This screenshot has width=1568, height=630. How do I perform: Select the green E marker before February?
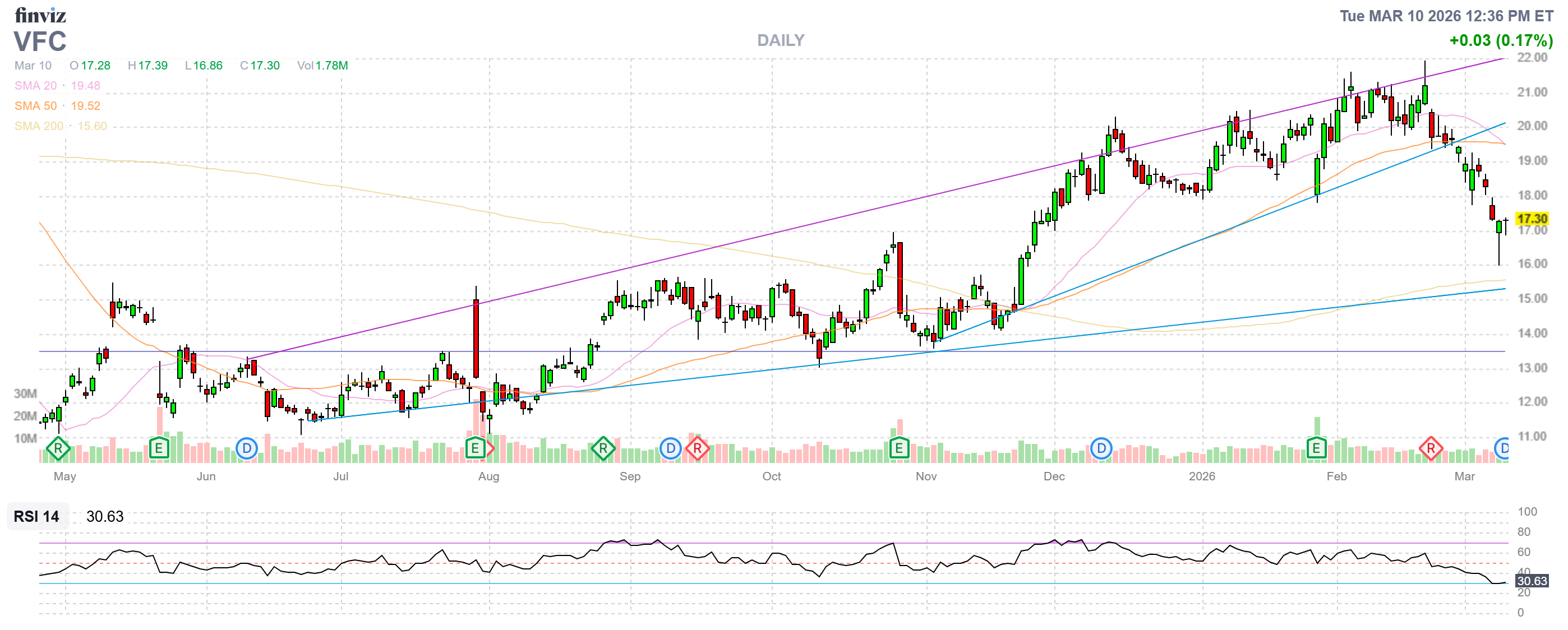click(x=1316, y=450)
